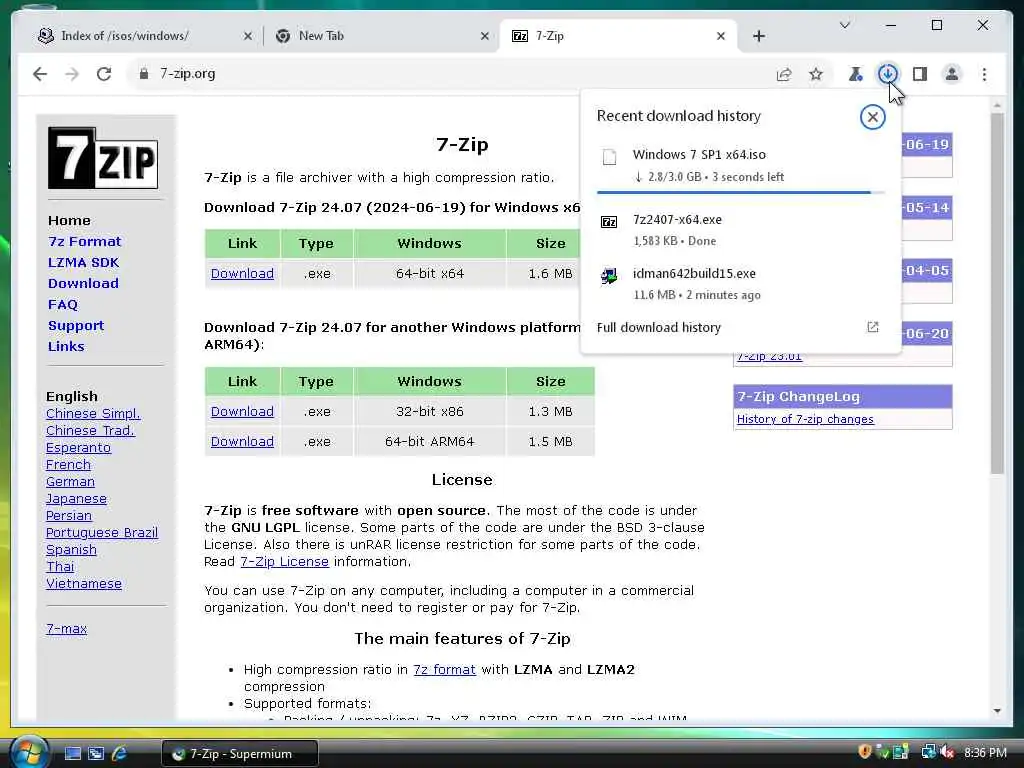Close the Recent download history popup
The width and height of the screenshot is (1024, 768).
click(872, 118)
